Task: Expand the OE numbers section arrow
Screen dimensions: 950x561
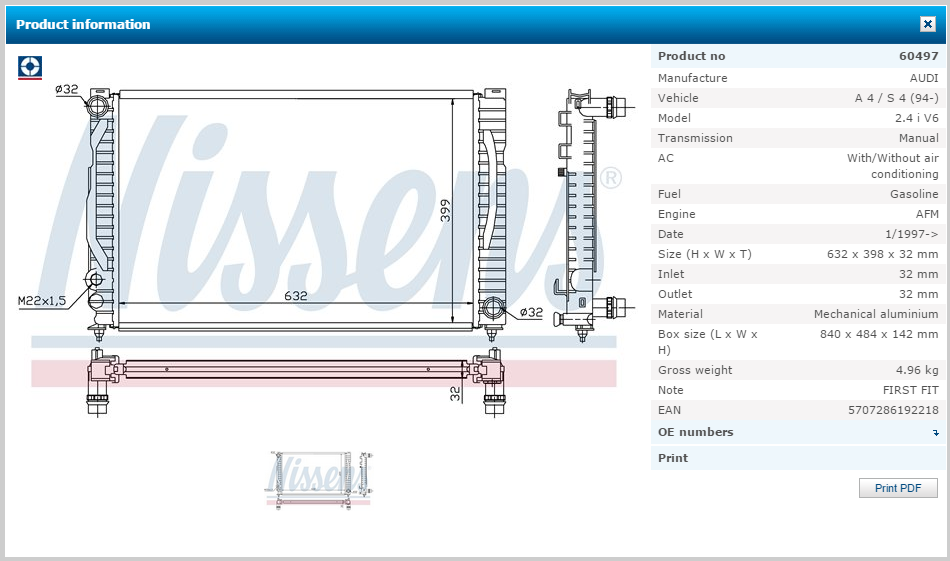Action: tap(935, 433)
